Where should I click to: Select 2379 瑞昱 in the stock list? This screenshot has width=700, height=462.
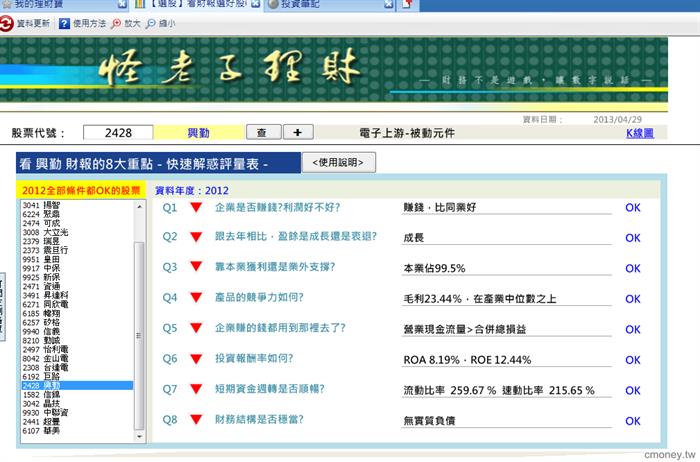(x=78, y=241)
